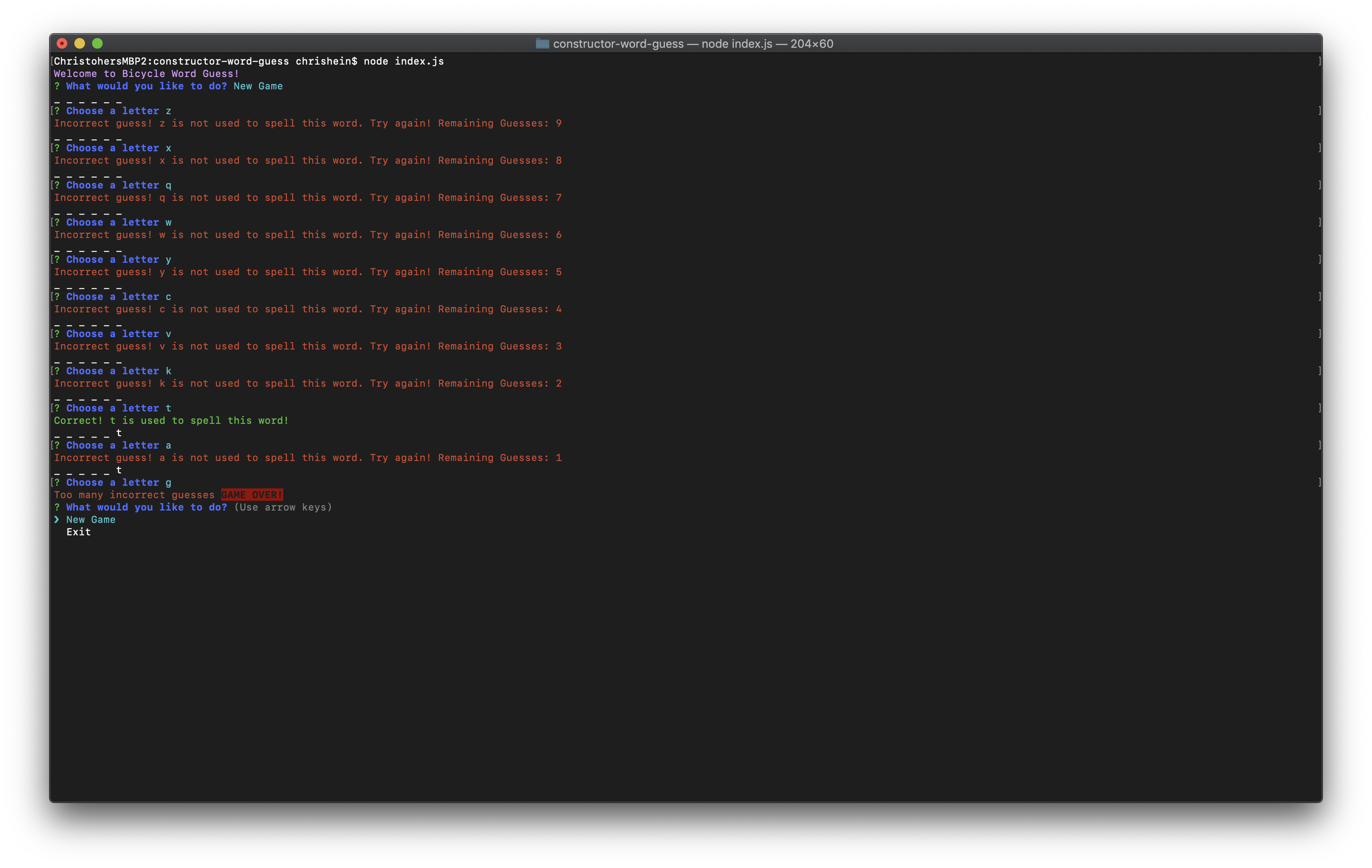
Task: Click the question mark before final 'What would you like'
Action: click(56, 507)
